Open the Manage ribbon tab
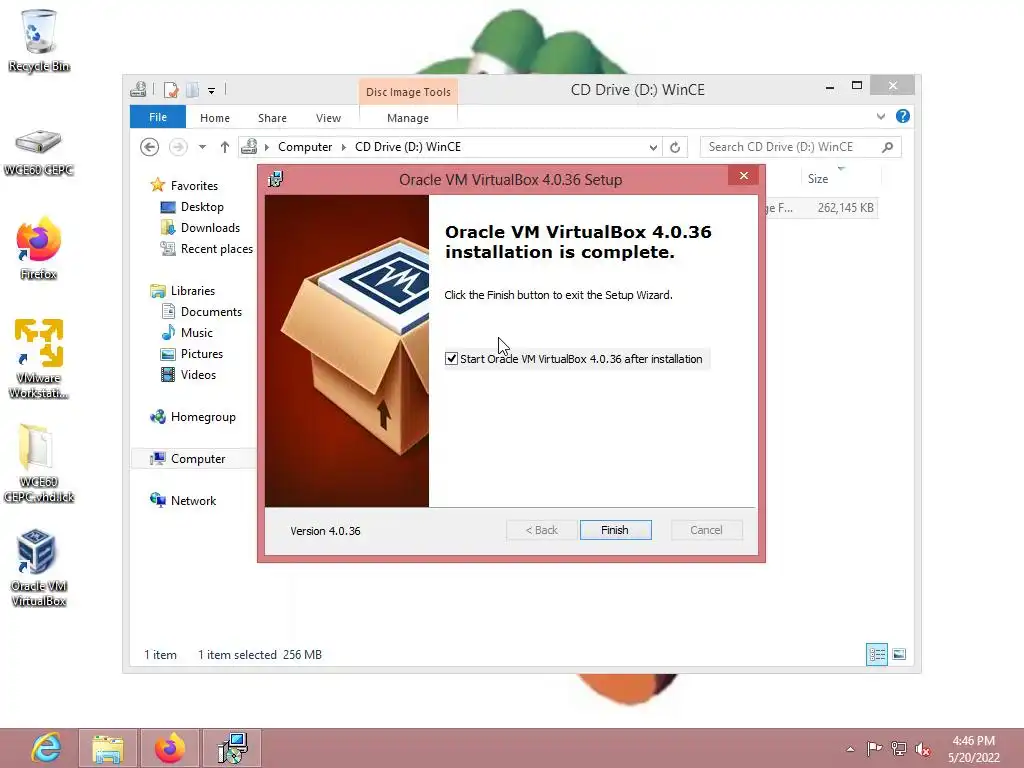This screenshot has width=1024, height=768. point(408,118)
